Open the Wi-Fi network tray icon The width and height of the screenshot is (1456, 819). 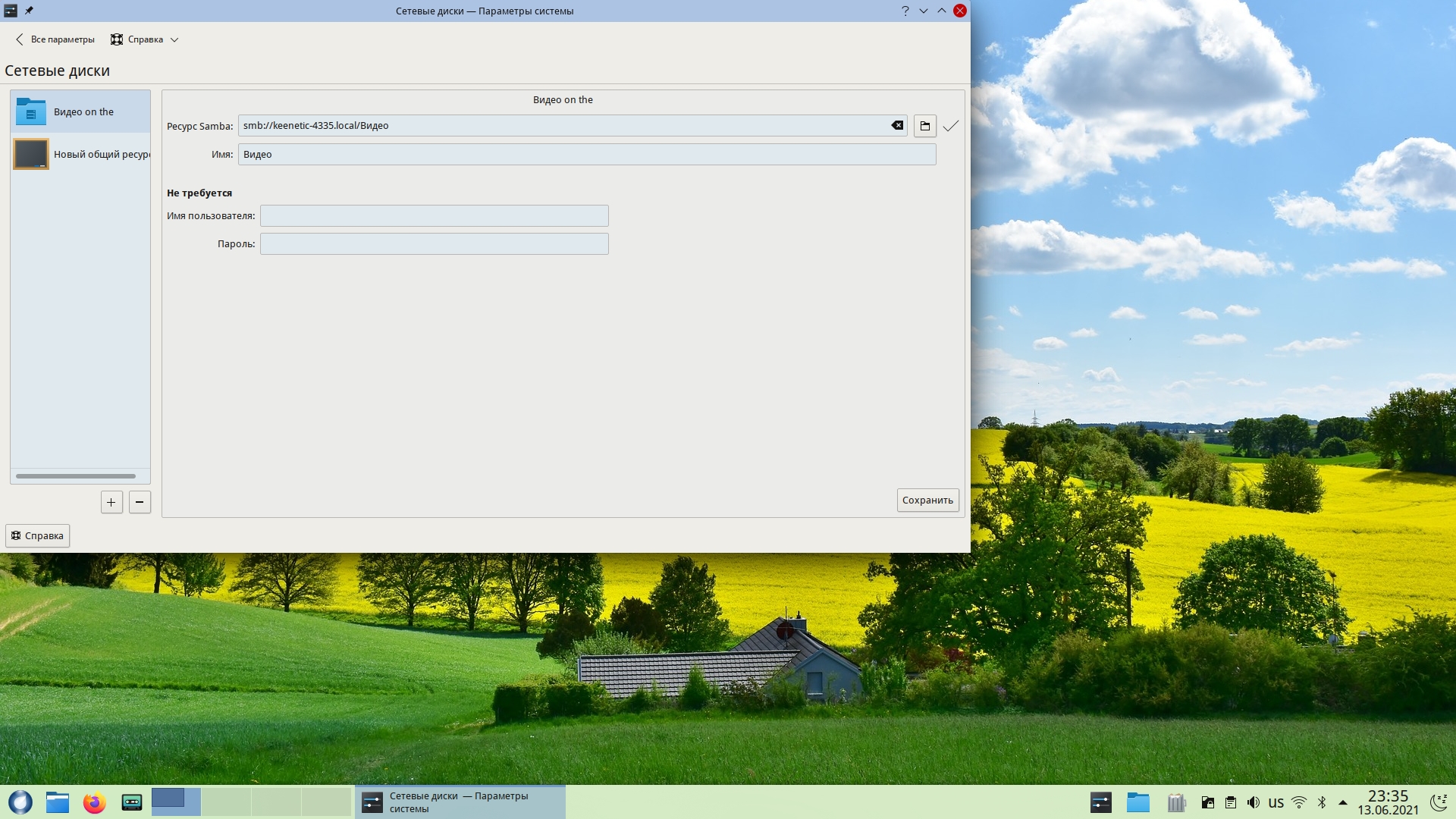[x=1299, y=802]
